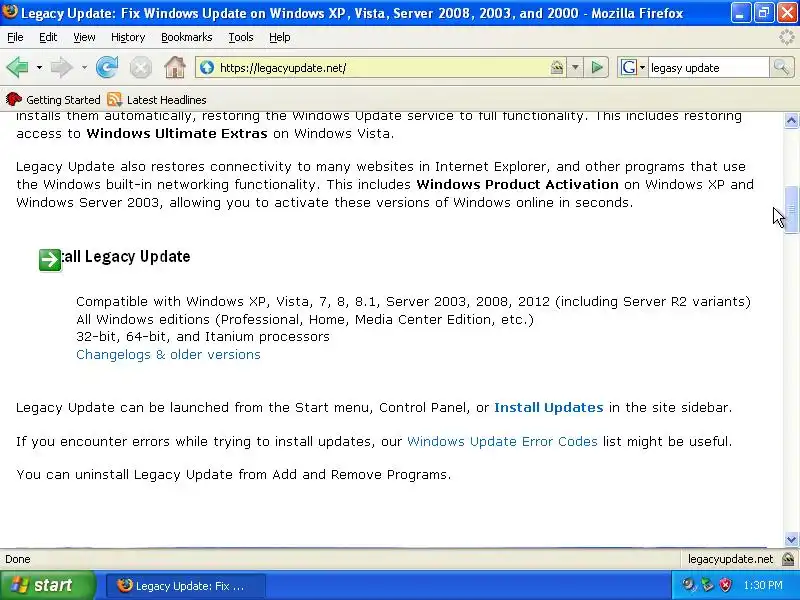The width and height of the screenshot is (800, 600).
Task: Click the Back navigation arrow
Action: (x=17, y=67)
